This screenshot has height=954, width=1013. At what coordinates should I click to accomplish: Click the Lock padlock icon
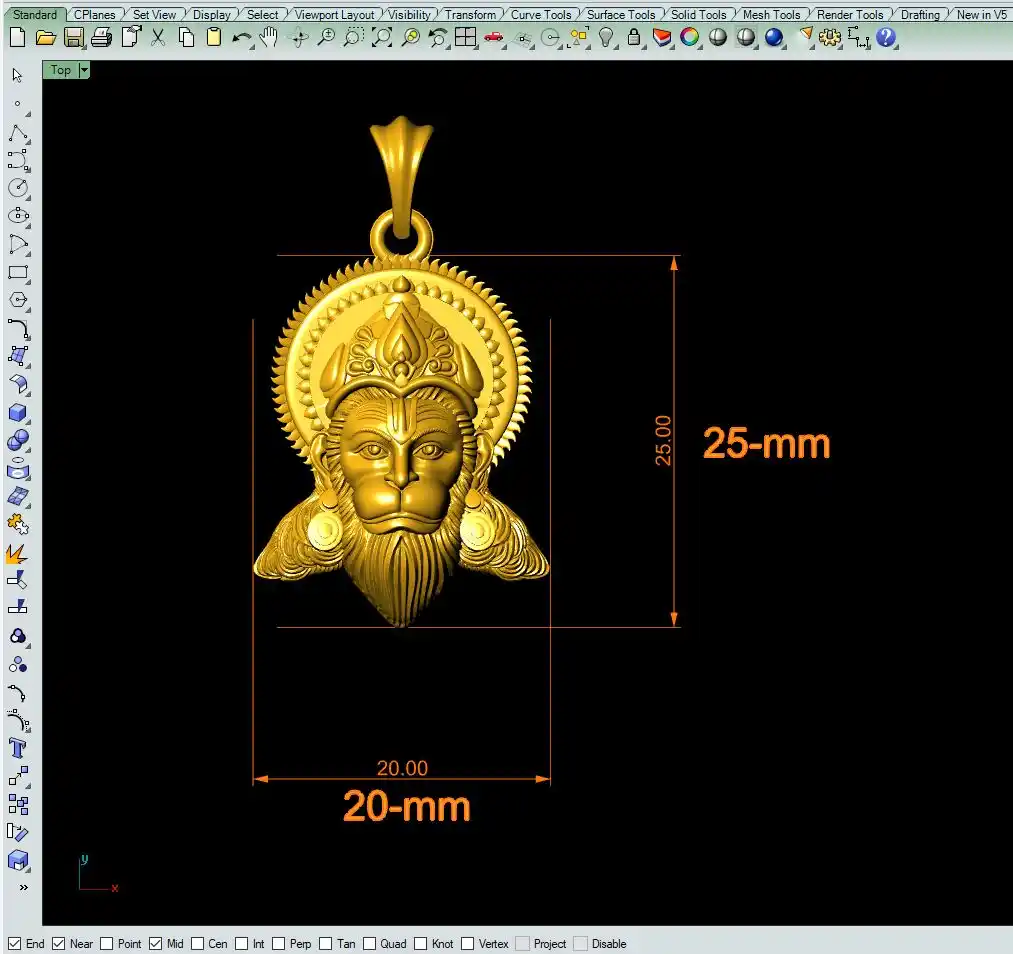pyautogui.click(x=634, y=38)
